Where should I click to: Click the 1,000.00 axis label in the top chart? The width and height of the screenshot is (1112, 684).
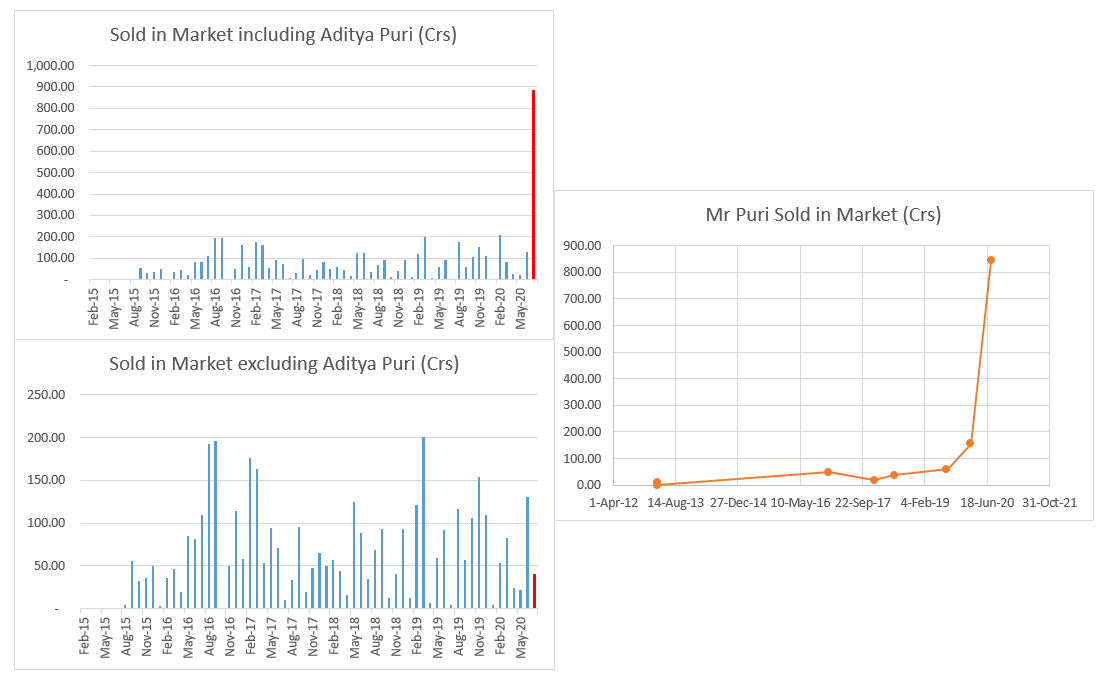[x=50, y=65]
